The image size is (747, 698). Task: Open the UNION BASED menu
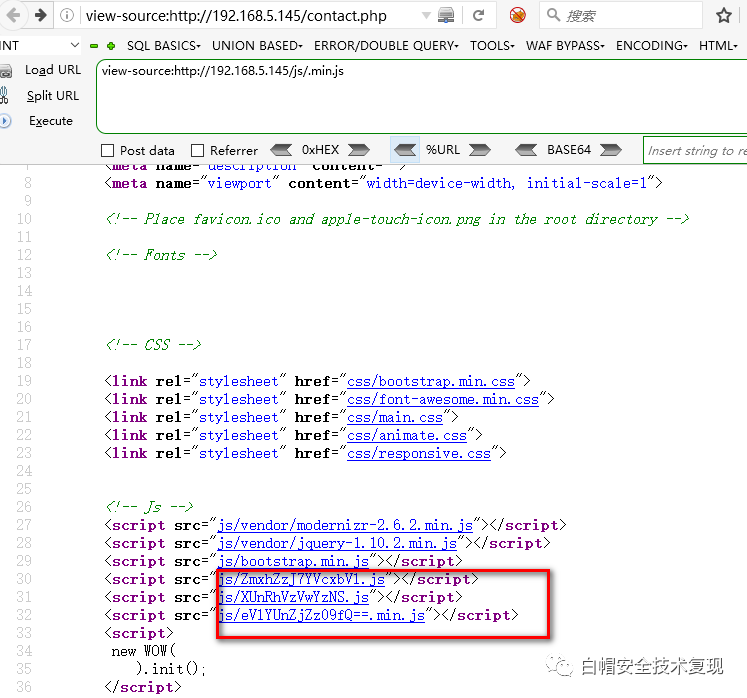257,46
